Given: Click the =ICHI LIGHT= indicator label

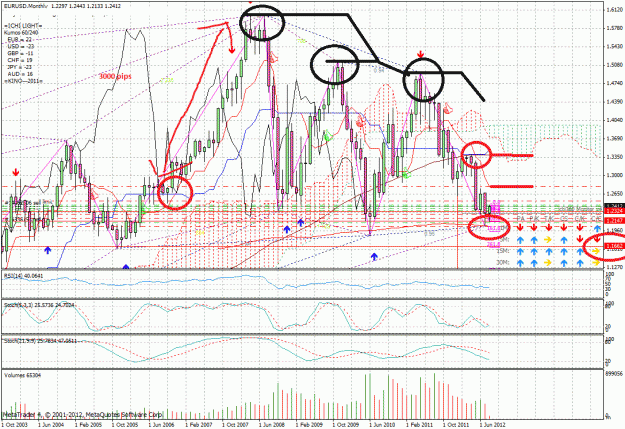Looking at the screenshot, I should pyautogui.click(x=22, y=26).
